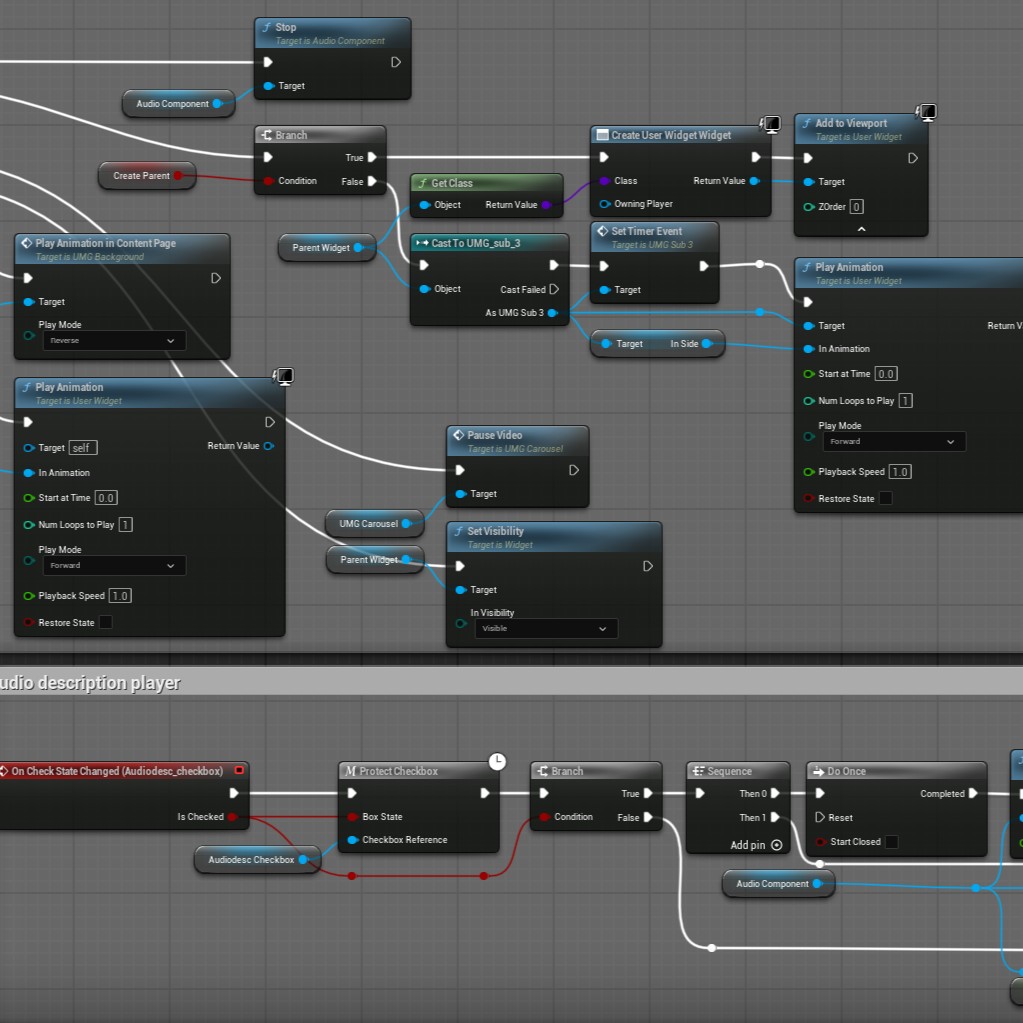
Task: Toggle the Start Closed checkbox on Do Once
Action: [891, 842]
